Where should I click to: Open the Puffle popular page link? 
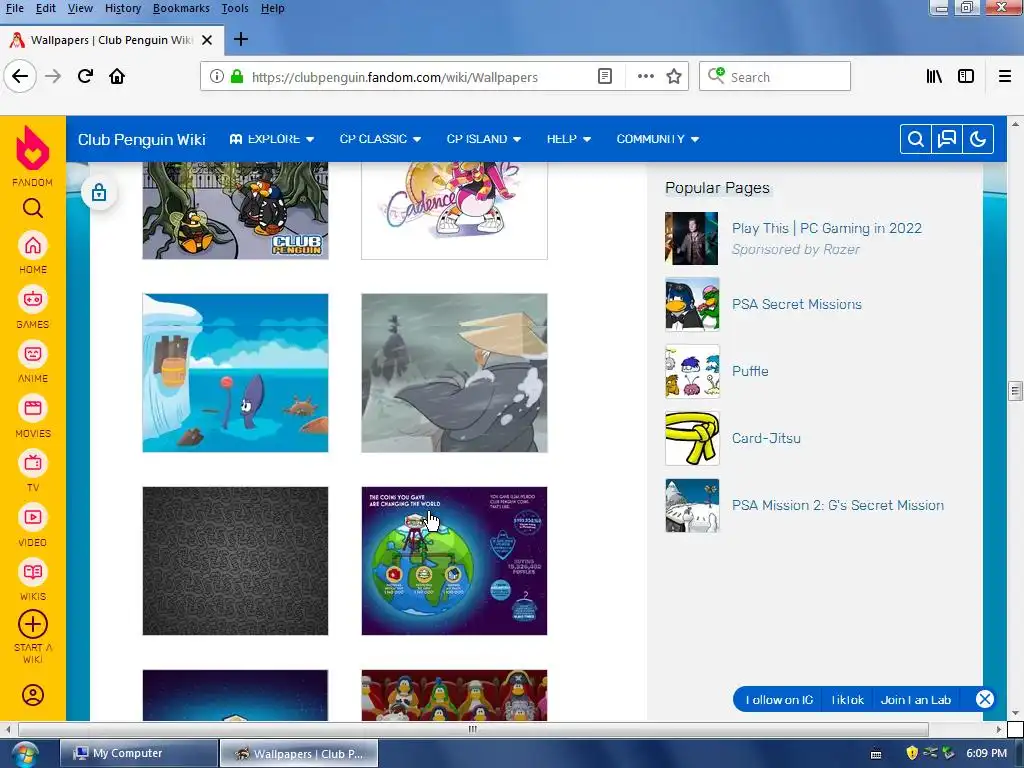tap(750, 371)
